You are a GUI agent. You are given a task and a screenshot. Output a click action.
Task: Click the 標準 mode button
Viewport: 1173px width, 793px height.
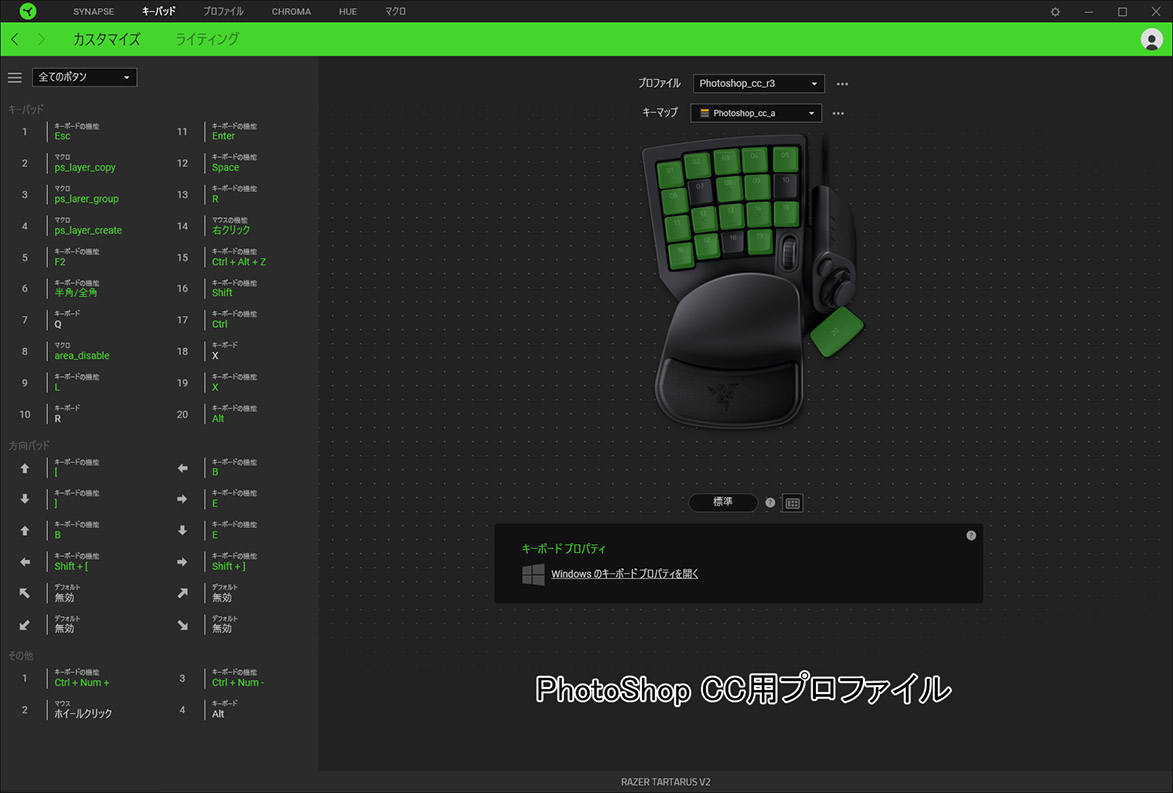click(x=723, y=502)
